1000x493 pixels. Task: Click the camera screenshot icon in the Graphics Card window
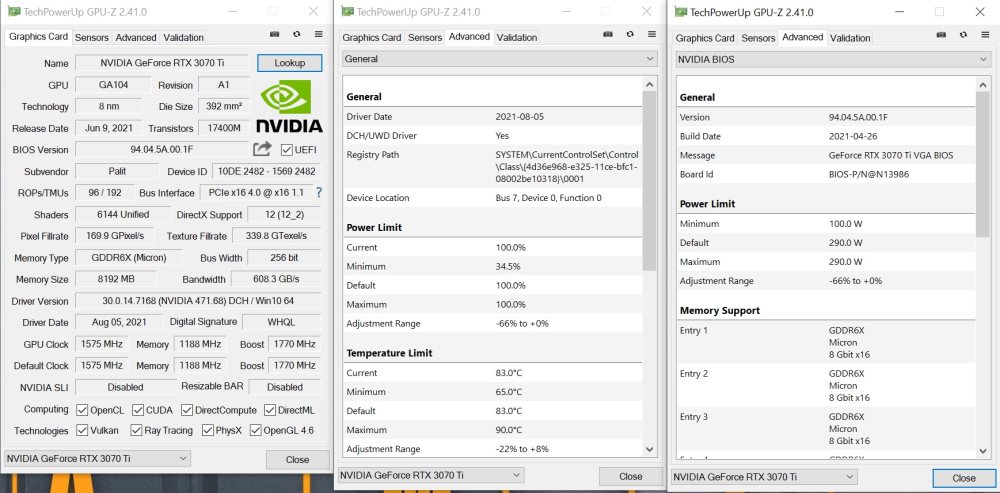pos(274,34)
